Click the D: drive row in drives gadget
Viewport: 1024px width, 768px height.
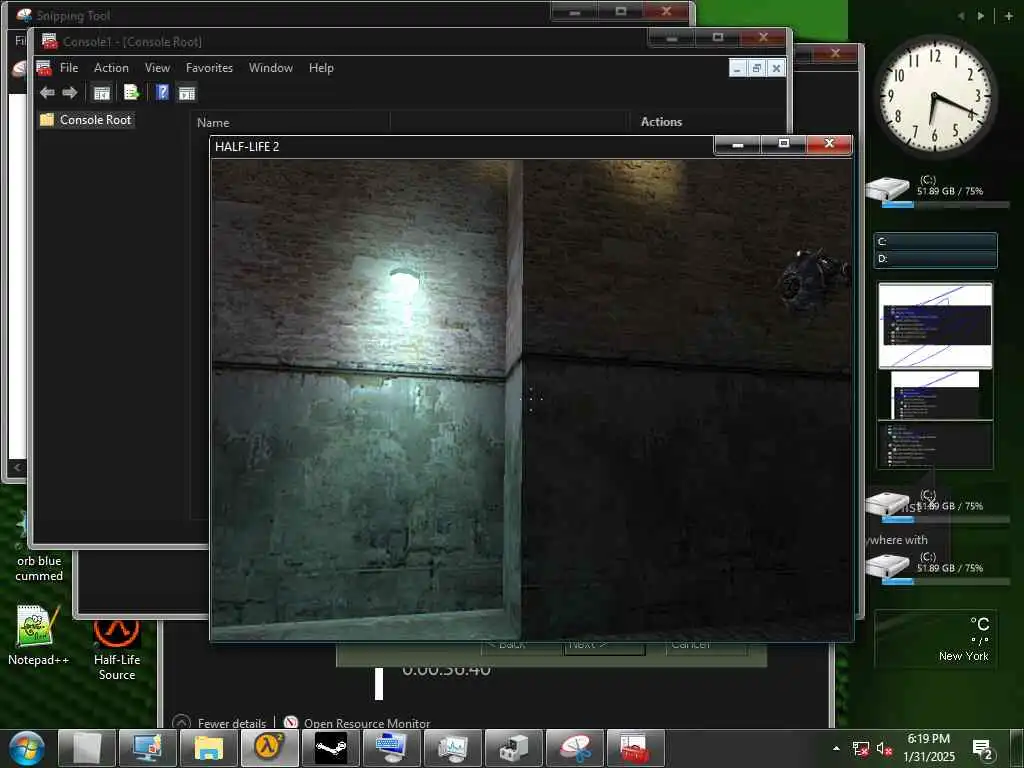tap(936, 259)
